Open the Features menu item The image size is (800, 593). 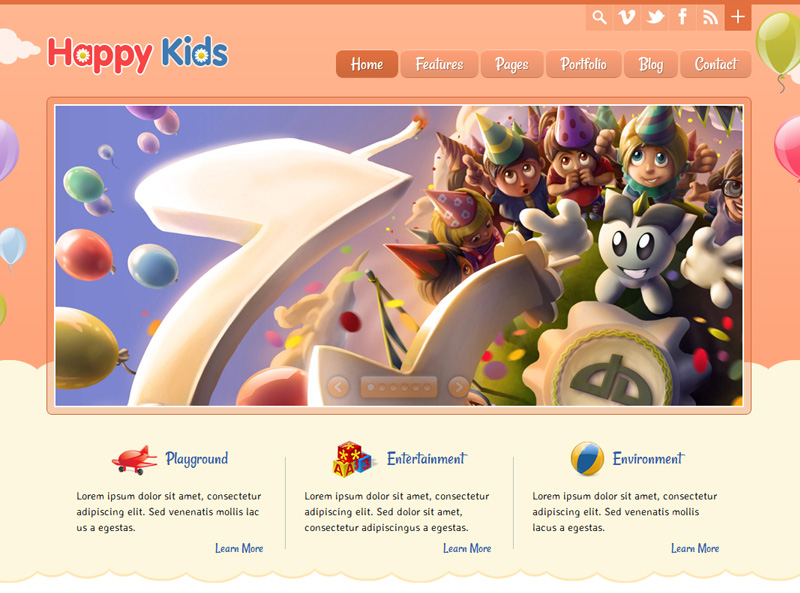point(439,64)
